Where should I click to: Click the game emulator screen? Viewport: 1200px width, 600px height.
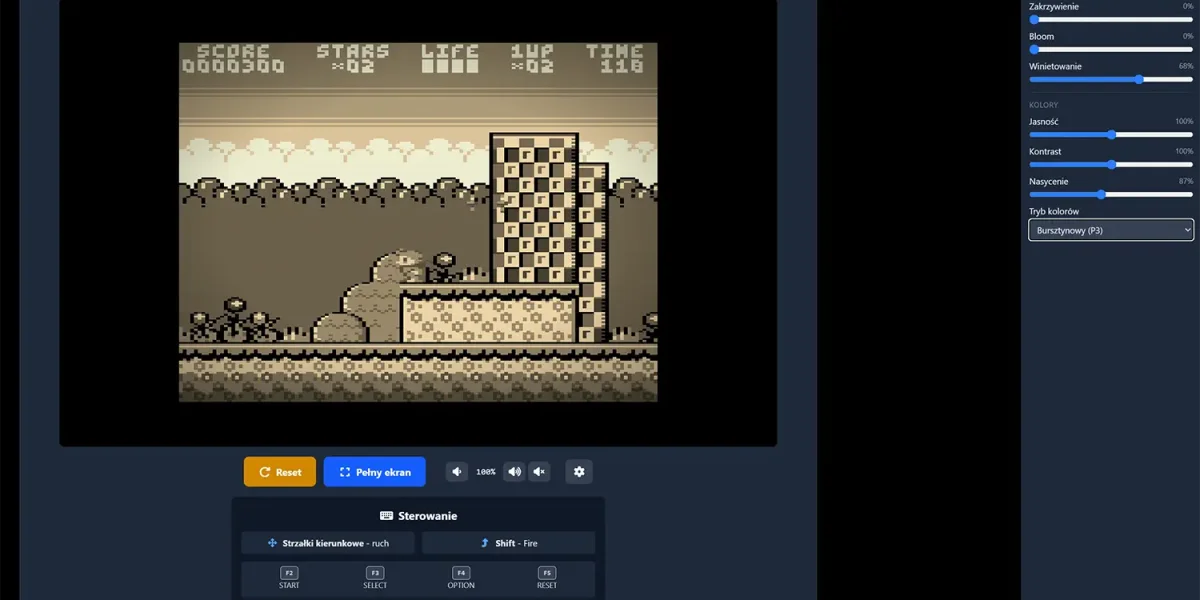pyautogui.click(x=418, y=222)
